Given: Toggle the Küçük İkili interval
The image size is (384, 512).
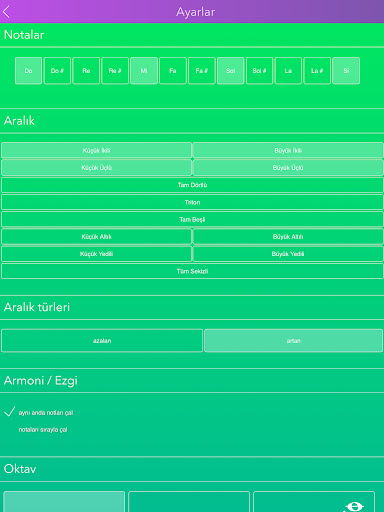Looking at the screenshot, I should click(x=96, y=150).
